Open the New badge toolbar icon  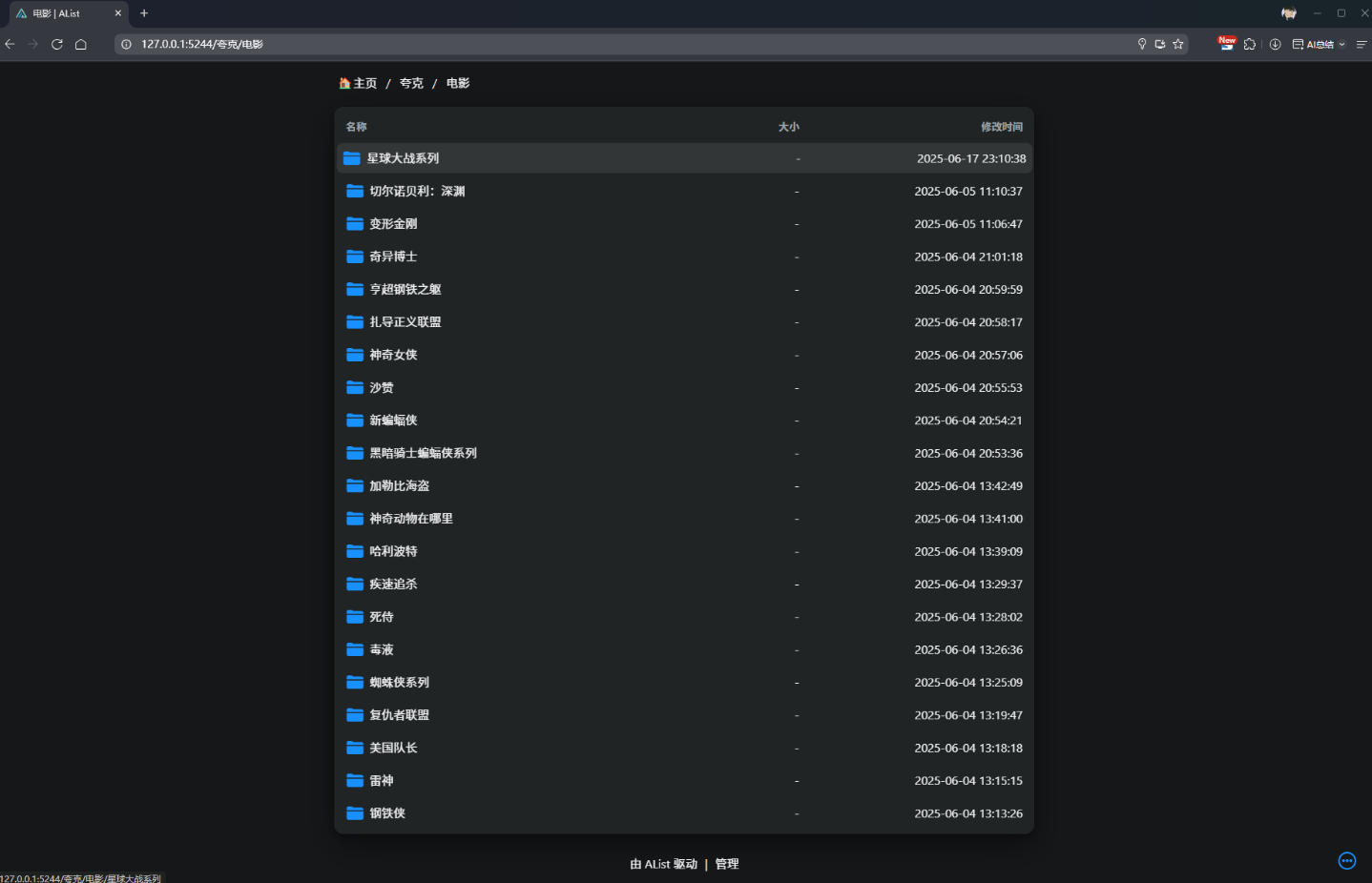tap(1227, 43)
